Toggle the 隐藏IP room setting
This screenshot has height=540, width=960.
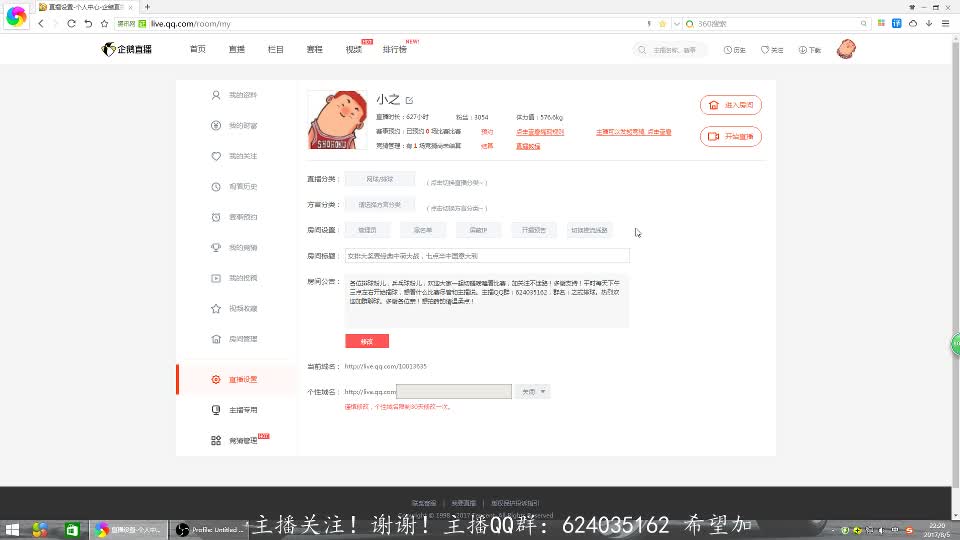click(478, 230)
